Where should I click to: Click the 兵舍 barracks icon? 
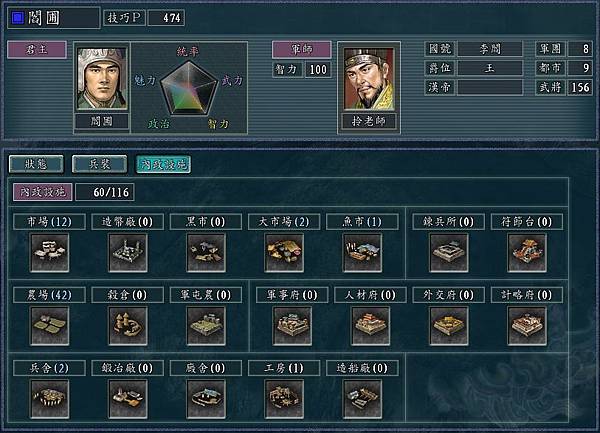50,399
